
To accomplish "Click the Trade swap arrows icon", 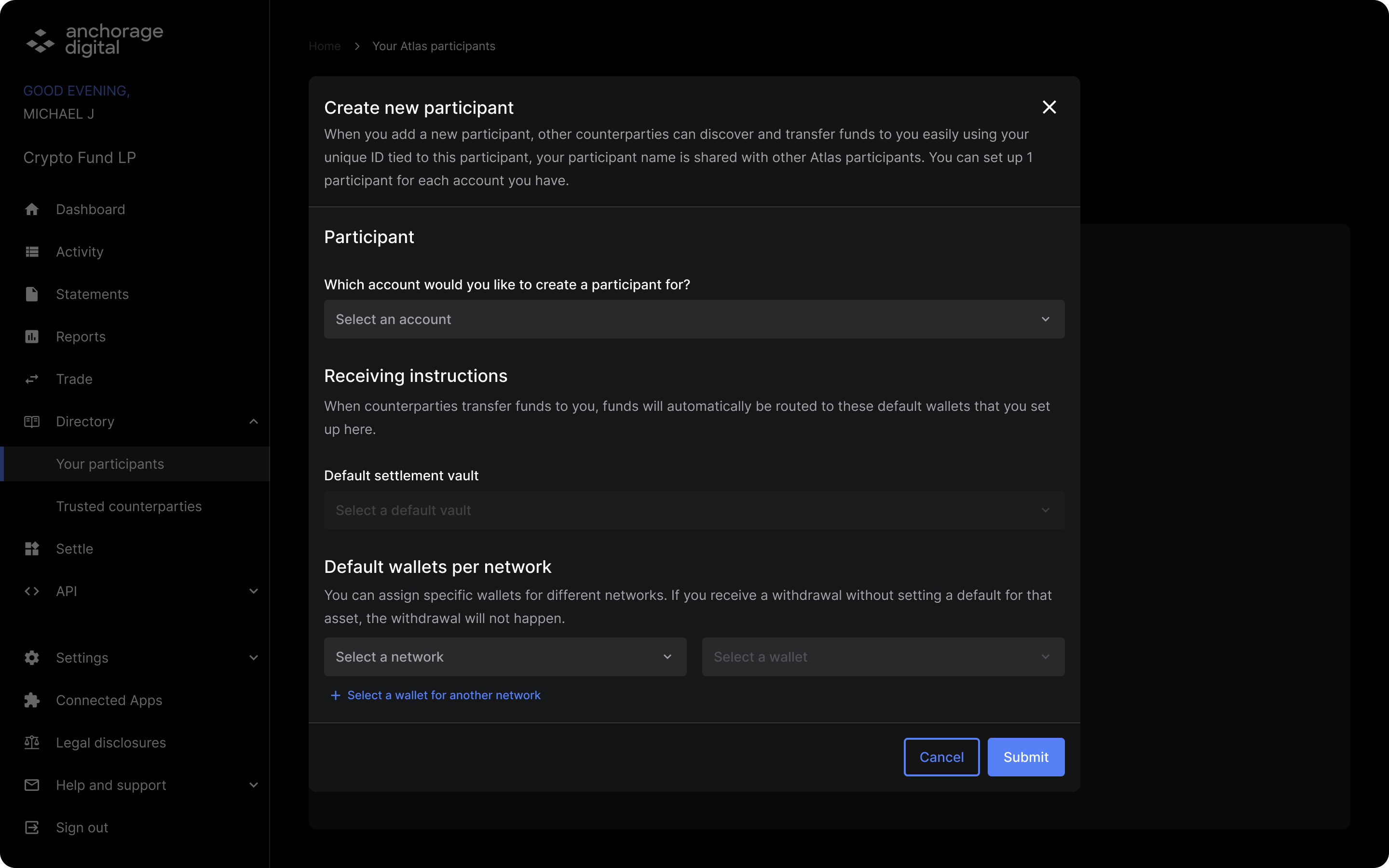I will [x=32, y=379].
